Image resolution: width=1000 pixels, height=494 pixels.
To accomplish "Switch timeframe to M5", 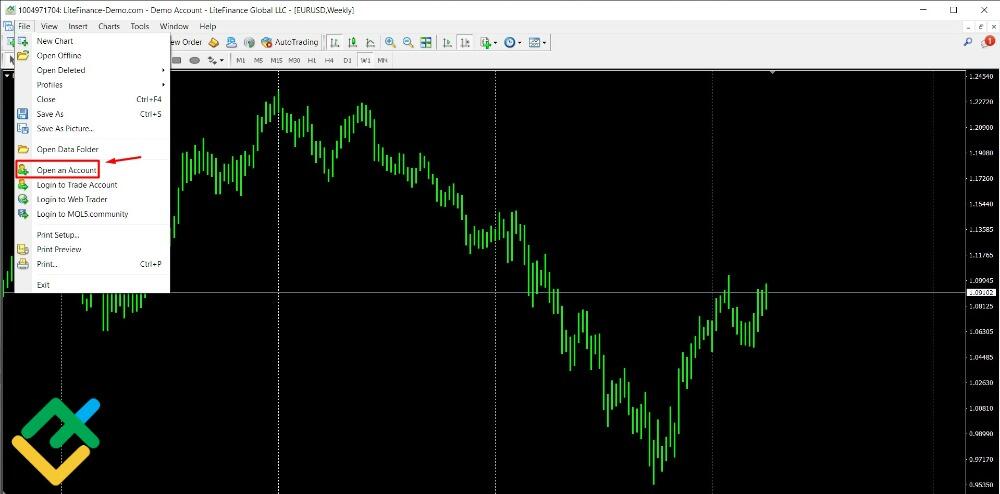I will (258, 60).
